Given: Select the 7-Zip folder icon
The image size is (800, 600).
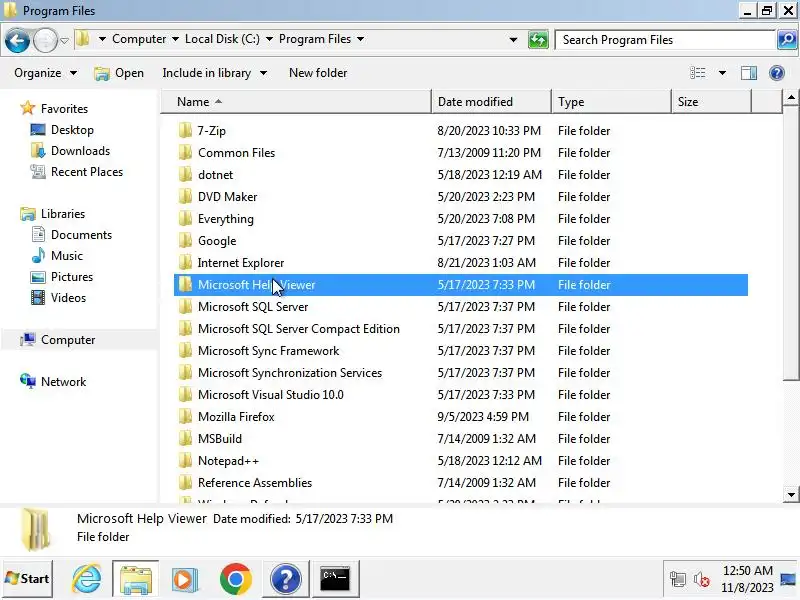Looking at the screenshot, I should (x=186, y=131).
